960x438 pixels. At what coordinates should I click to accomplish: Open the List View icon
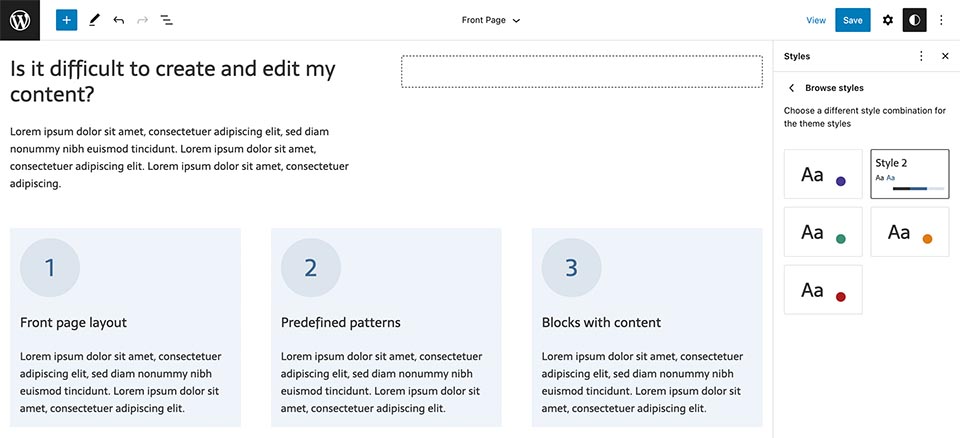point(167,20)
